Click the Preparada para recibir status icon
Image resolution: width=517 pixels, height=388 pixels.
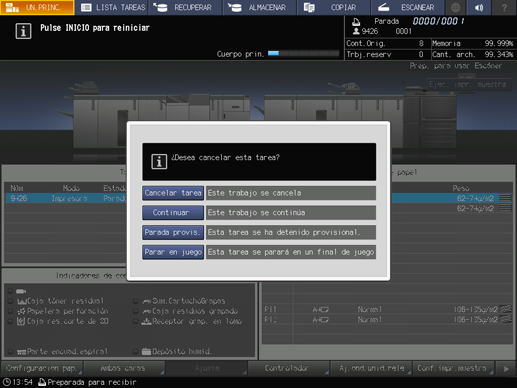tap(42, 382)
